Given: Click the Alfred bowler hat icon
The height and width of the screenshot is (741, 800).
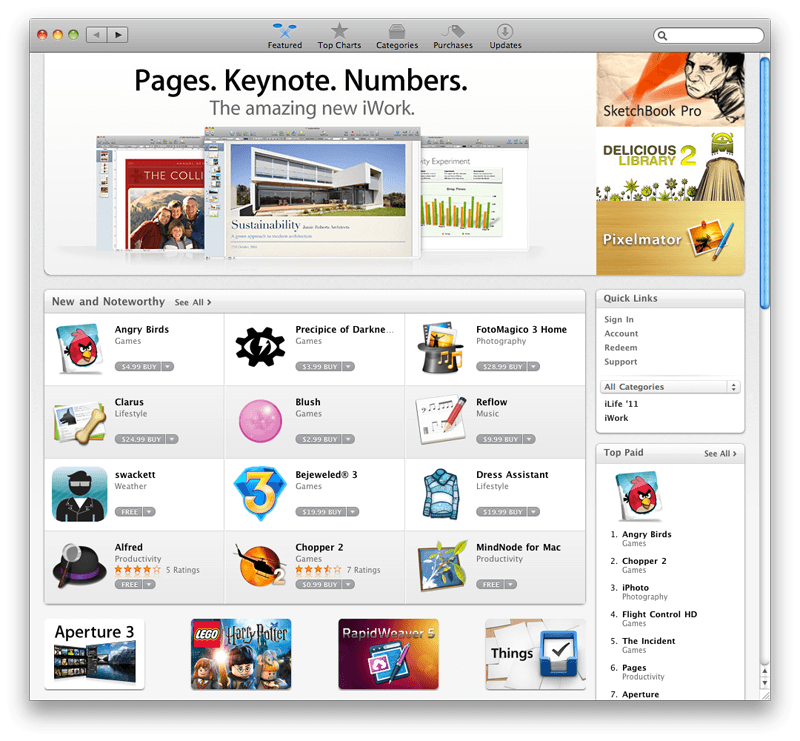Looking at the screenshot, I should [x=79, y=566].
